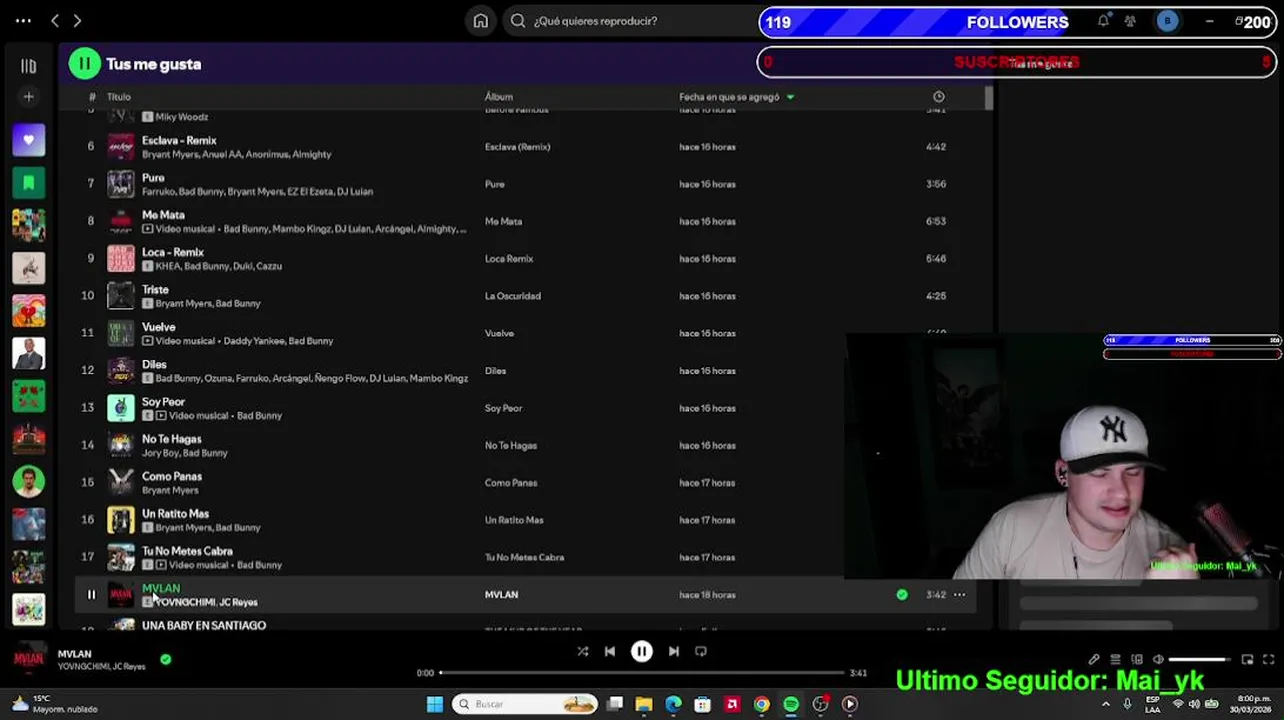Skip to the previous track
The image size is (1284, 720).
pyautogui.click(x=610, y=651)
